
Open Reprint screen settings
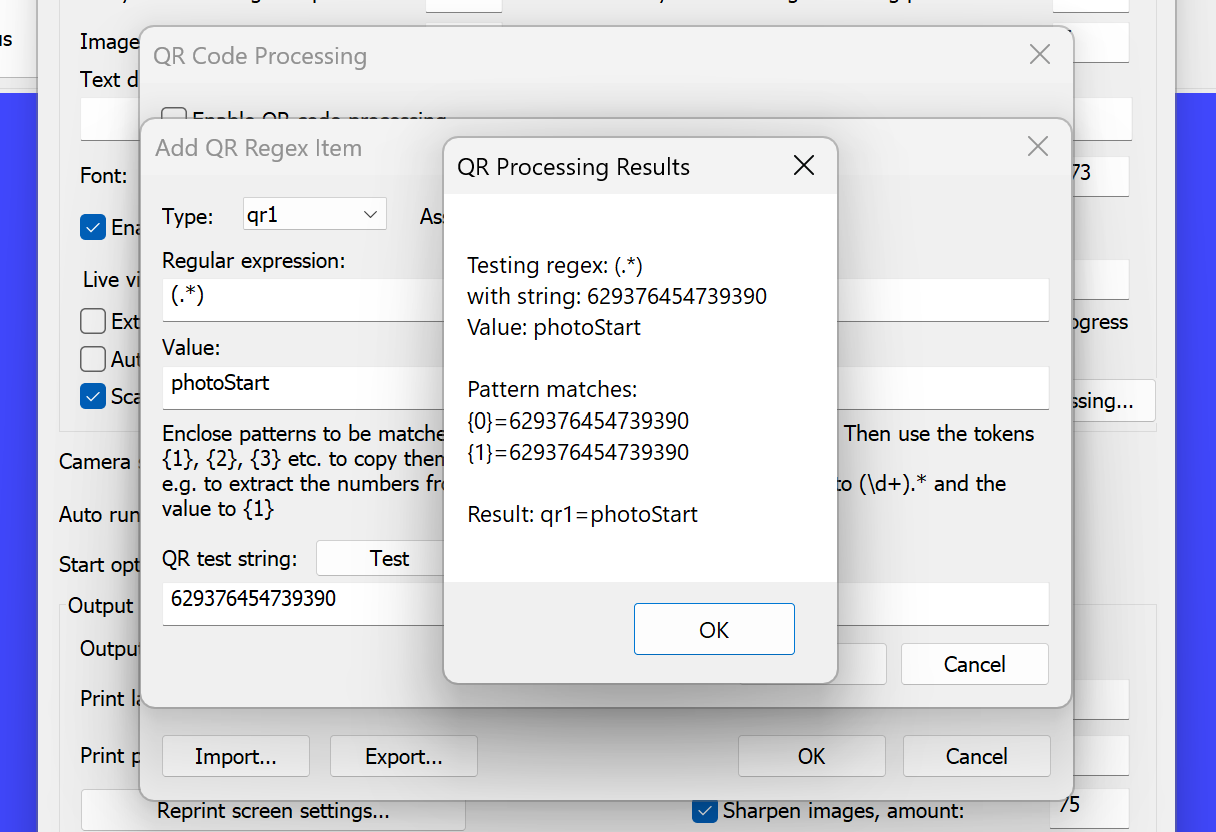coord(272,810)
